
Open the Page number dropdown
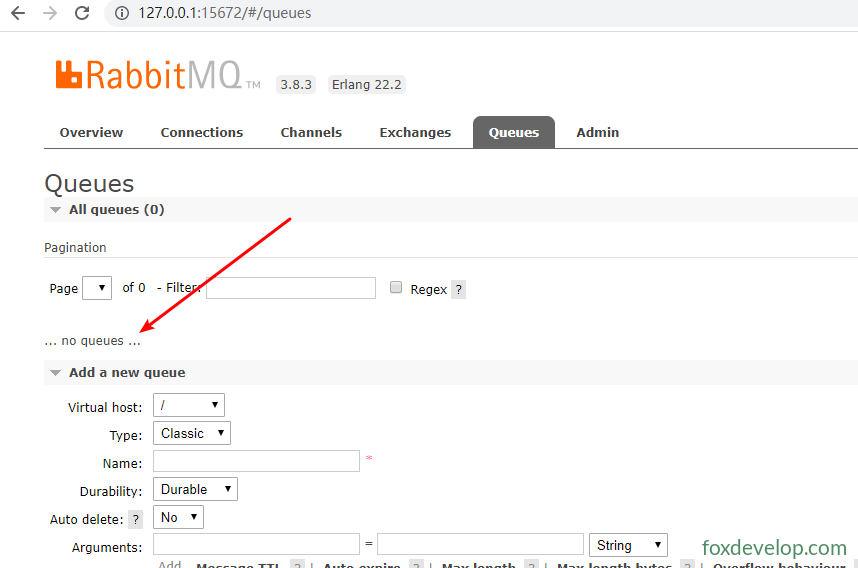(97, 288)
